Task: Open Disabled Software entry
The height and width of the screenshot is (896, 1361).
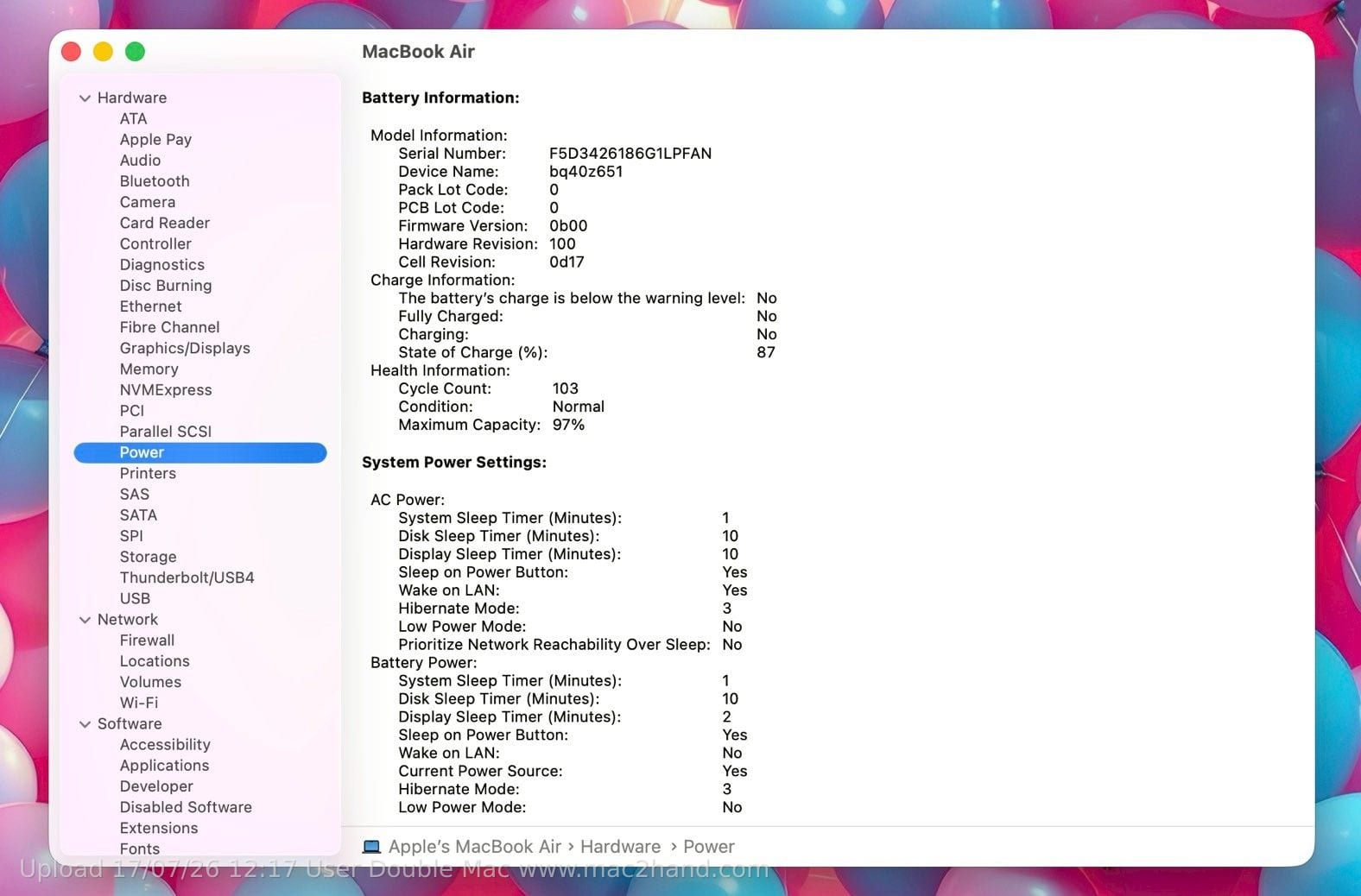Action: 186,807
